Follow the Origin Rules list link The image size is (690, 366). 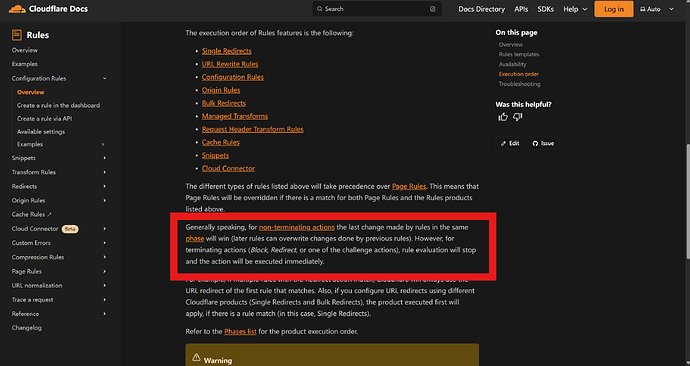pyautogui.click(x=221, y=90)
